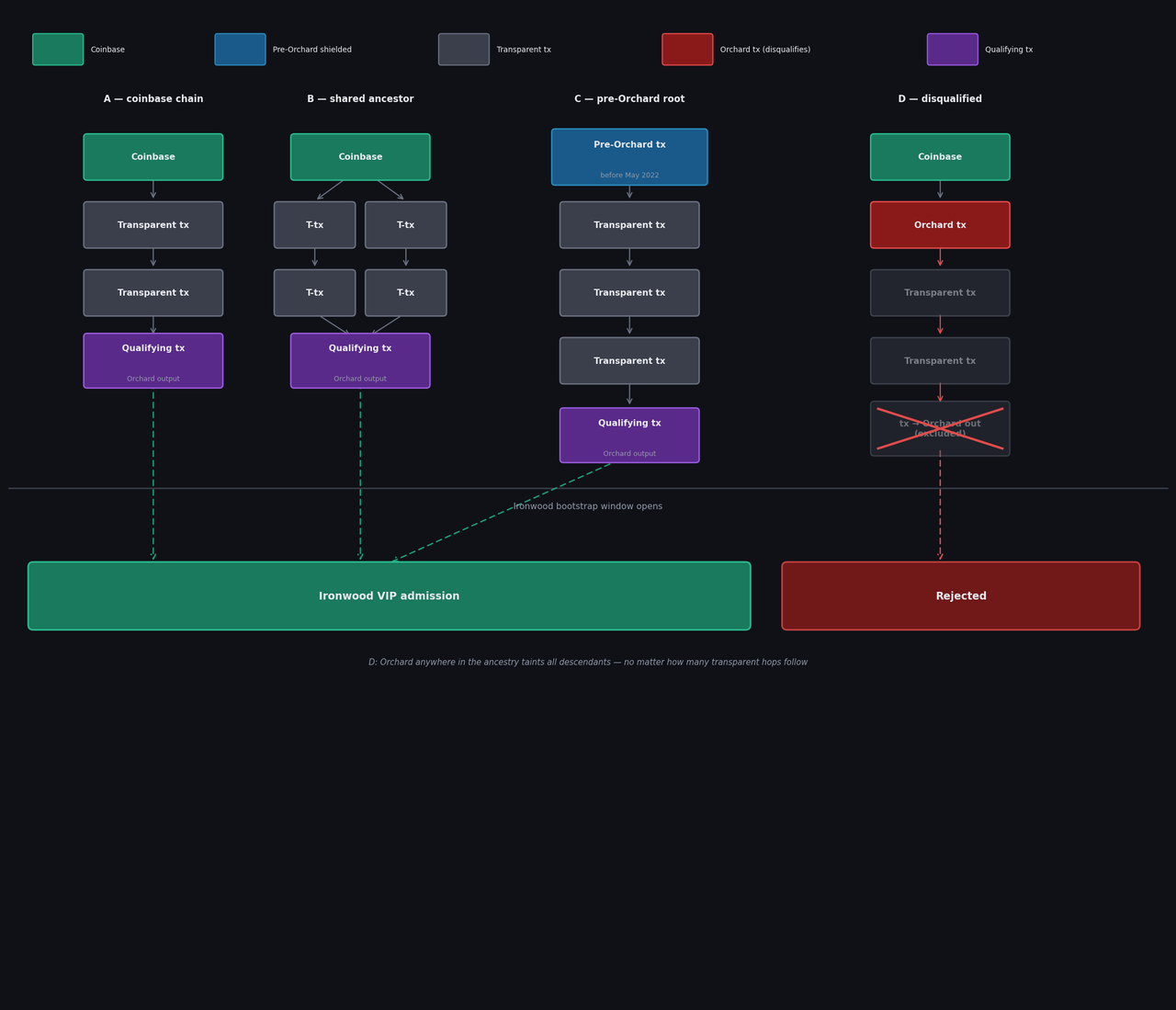The image size is (1176, 1010).
Task: Select the second dimmed Transparent tx in chain D
Action: 940,360
